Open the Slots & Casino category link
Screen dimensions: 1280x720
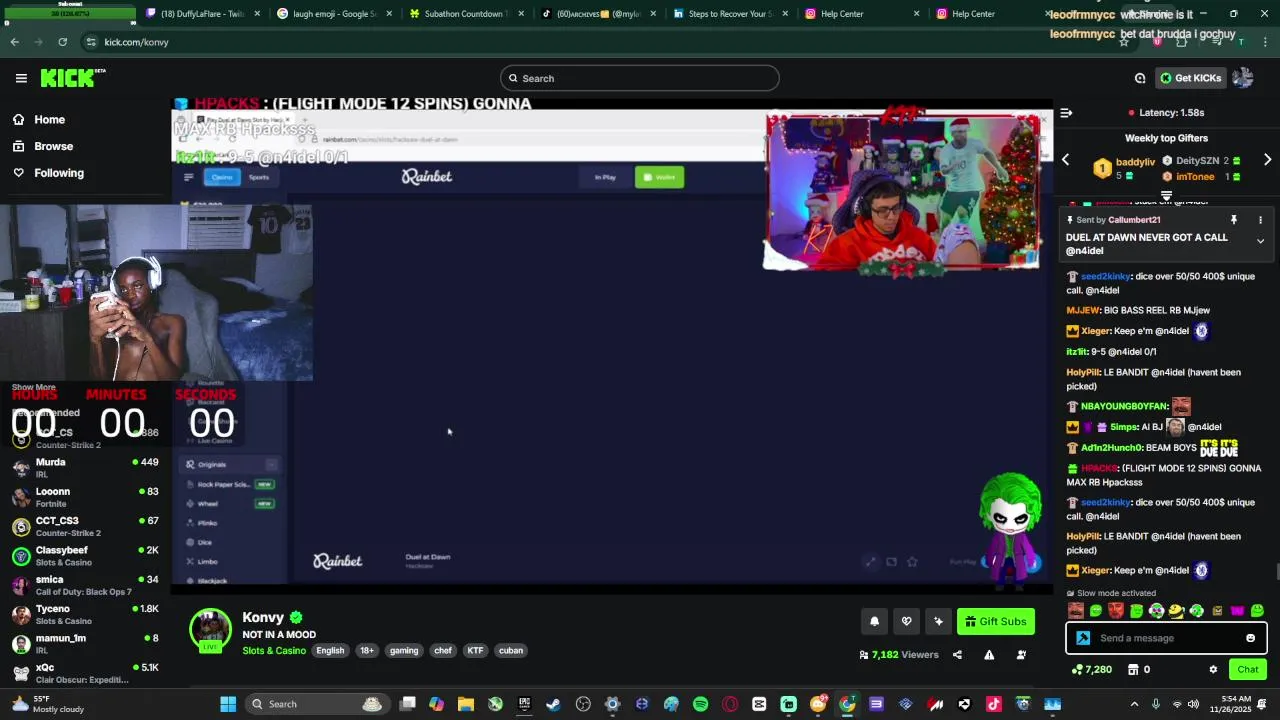click(x=274, y=651)
